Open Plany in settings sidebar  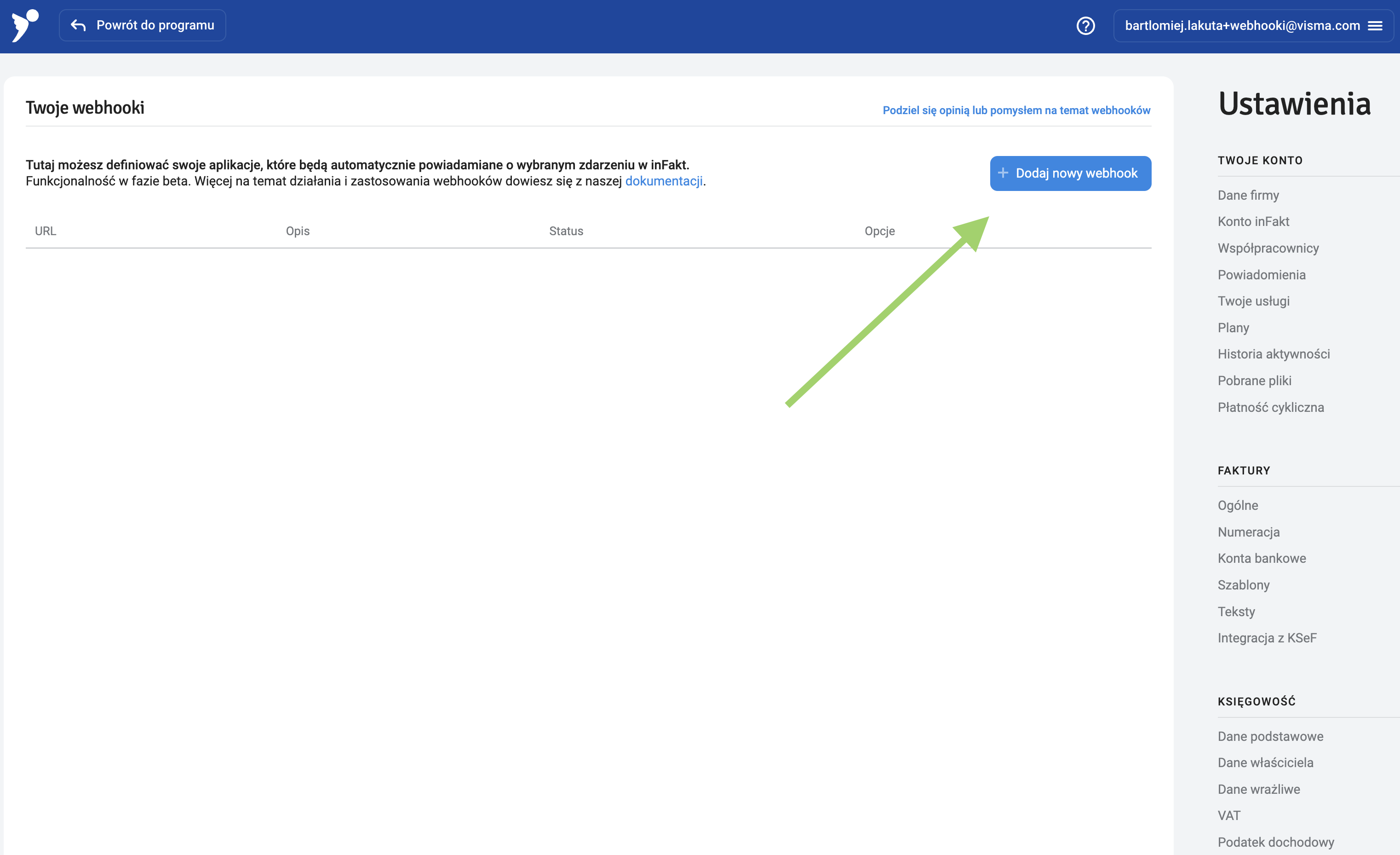1233,328
